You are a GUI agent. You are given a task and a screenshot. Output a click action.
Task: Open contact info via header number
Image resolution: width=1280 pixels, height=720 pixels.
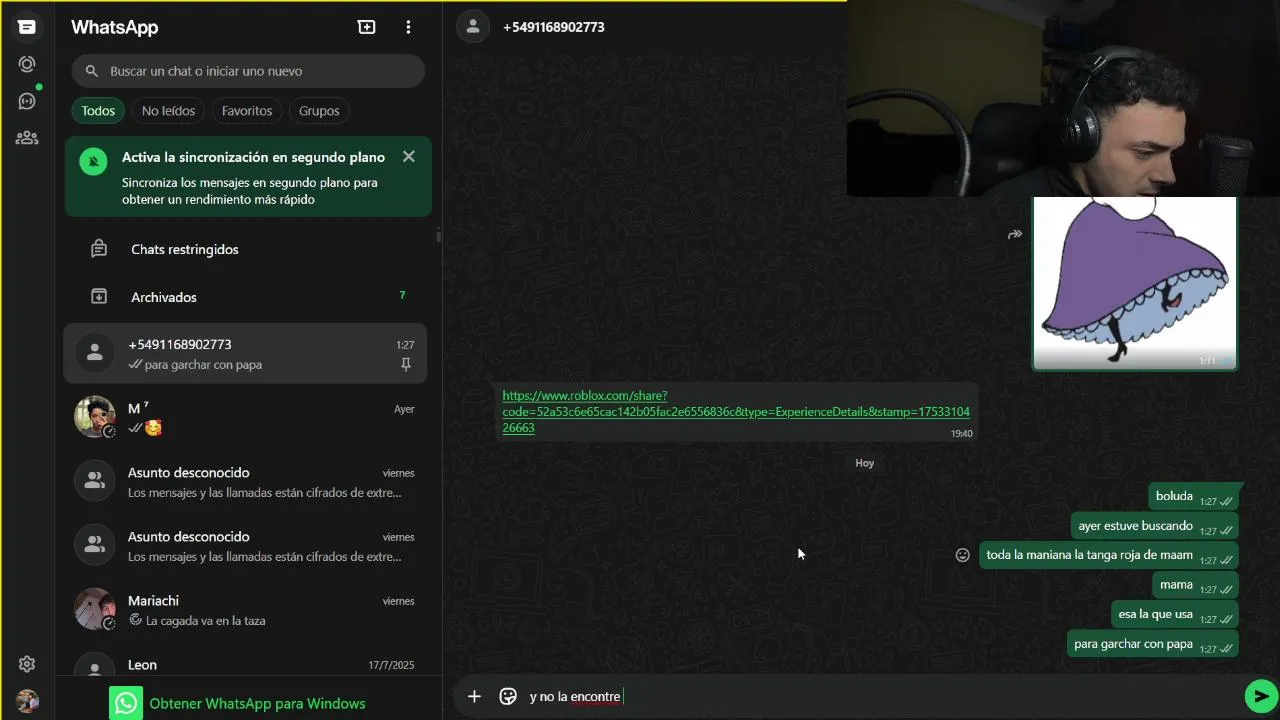554,27
